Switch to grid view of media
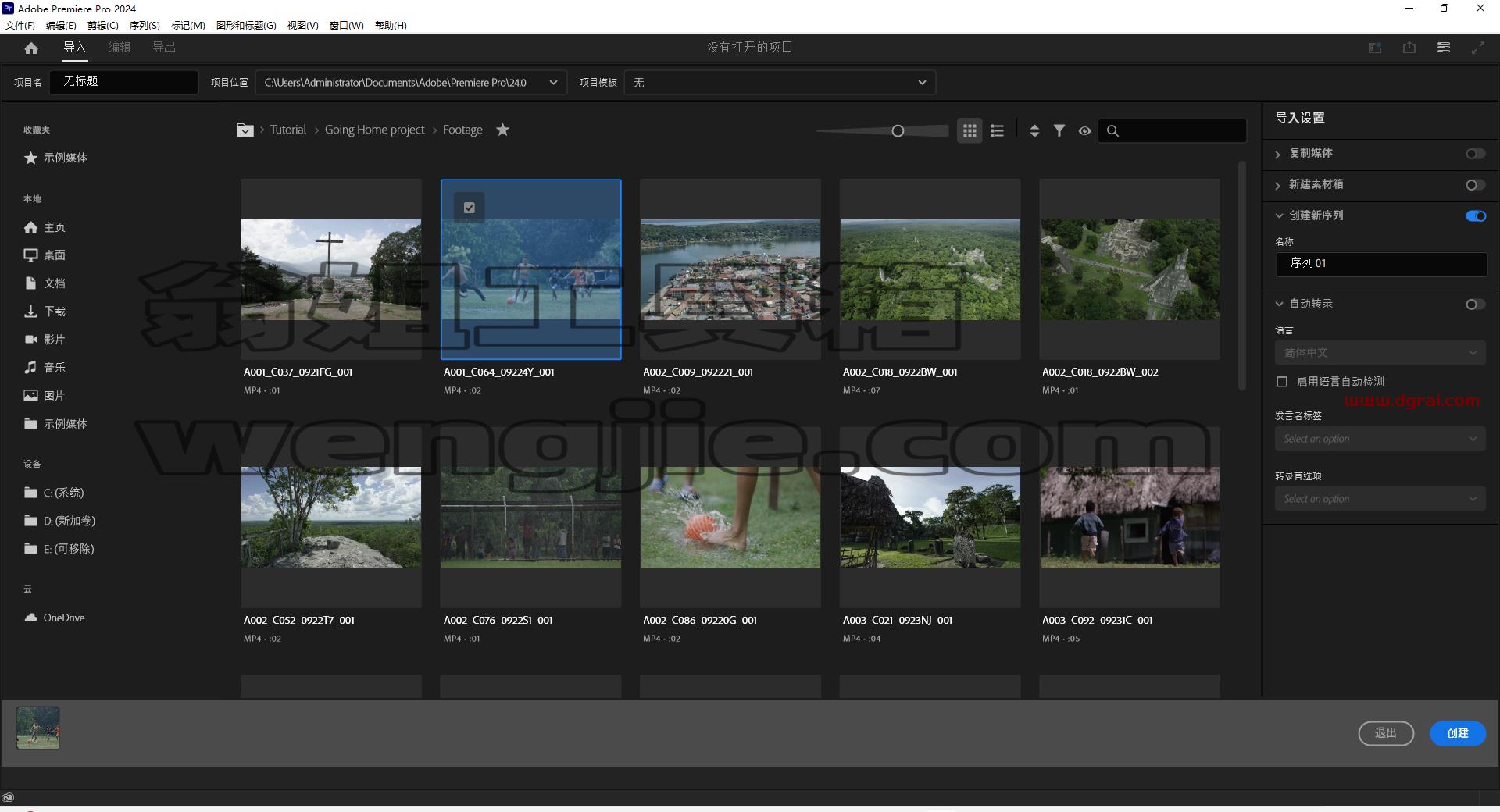 click(970, 131)
